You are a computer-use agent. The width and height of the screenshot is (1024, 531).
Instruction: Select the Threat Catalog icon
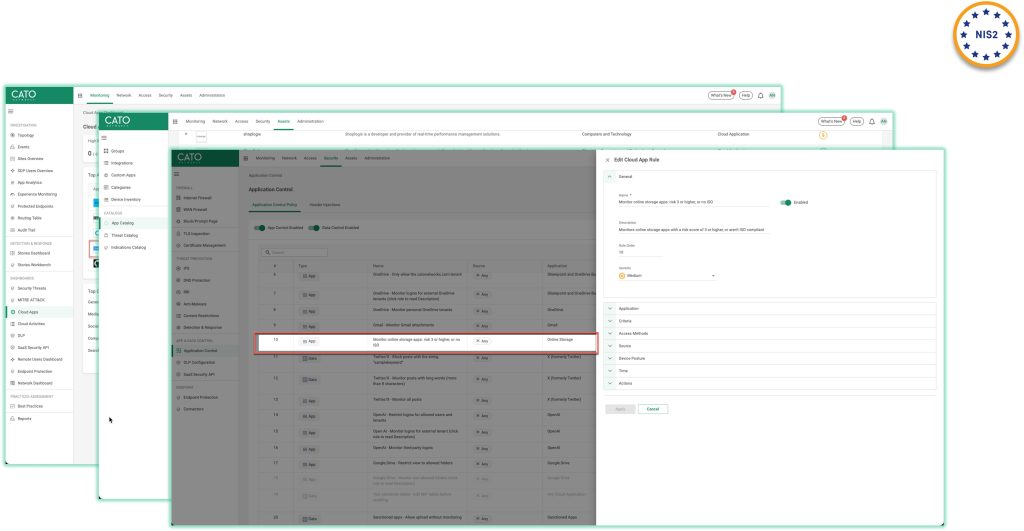pyautogui.click(x=106, y=235)
